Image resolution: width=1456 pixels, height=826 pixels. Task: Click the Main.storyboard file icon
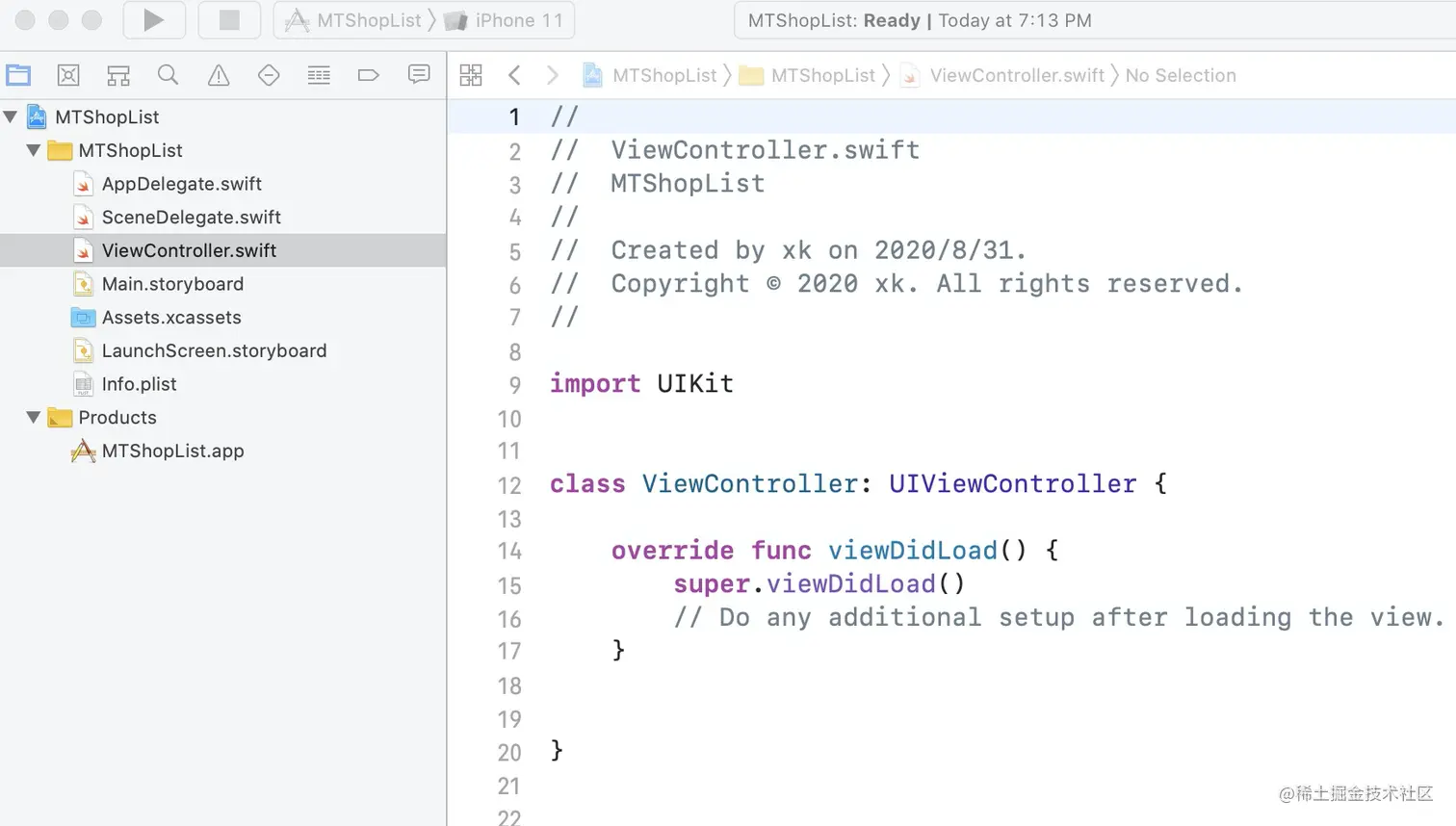[x=84, y=284]
